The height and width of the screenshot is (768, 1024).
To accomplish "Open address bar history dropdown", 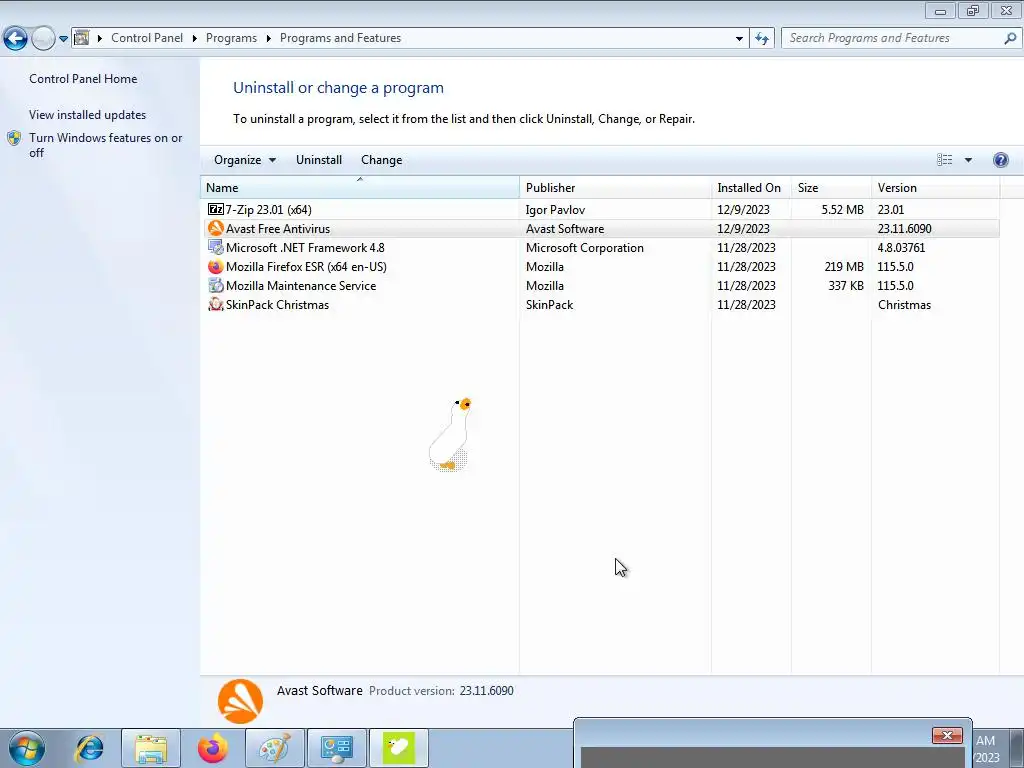I will pos(739,39).
